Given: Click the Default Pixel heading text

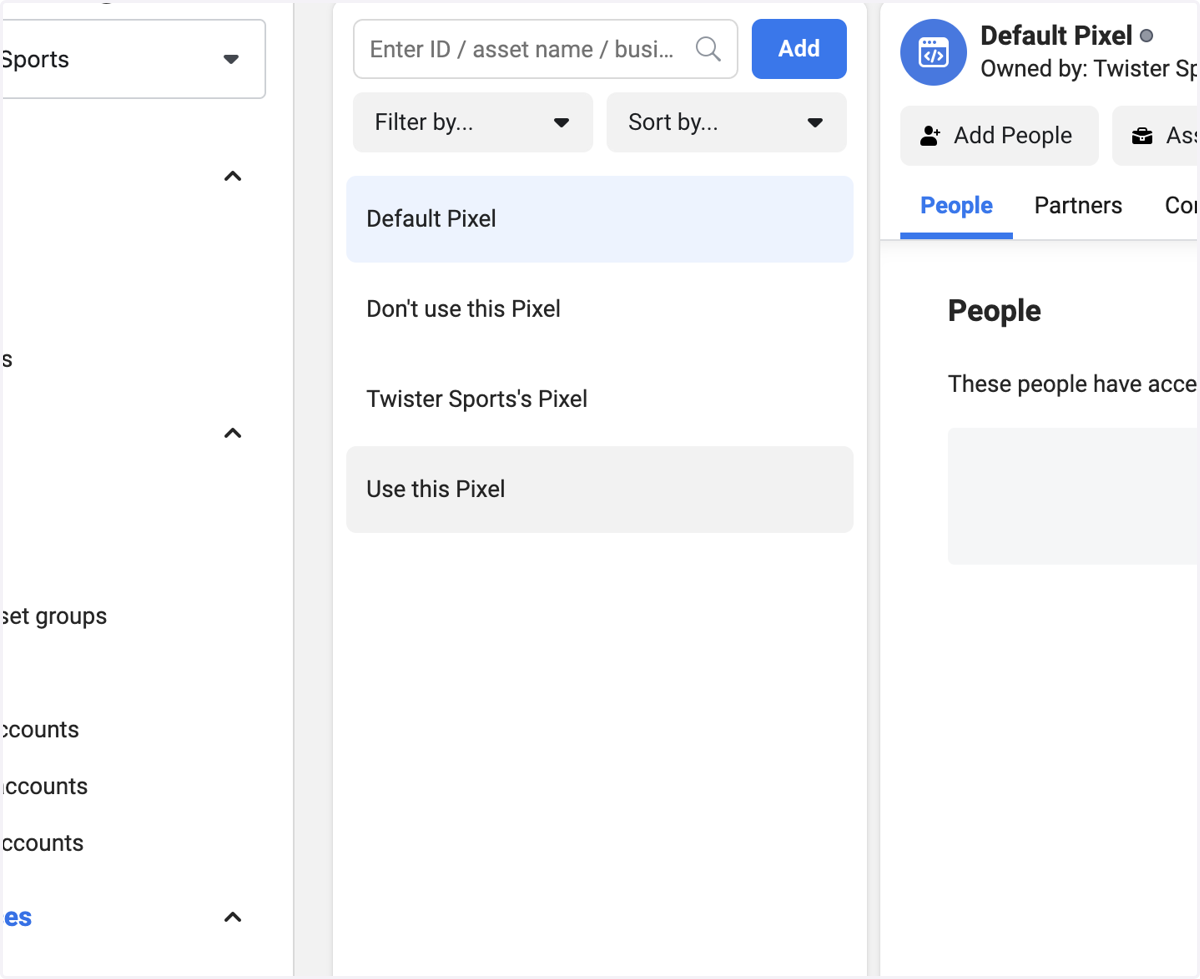Looking at the screenshot, I should tap(1056, 36).
